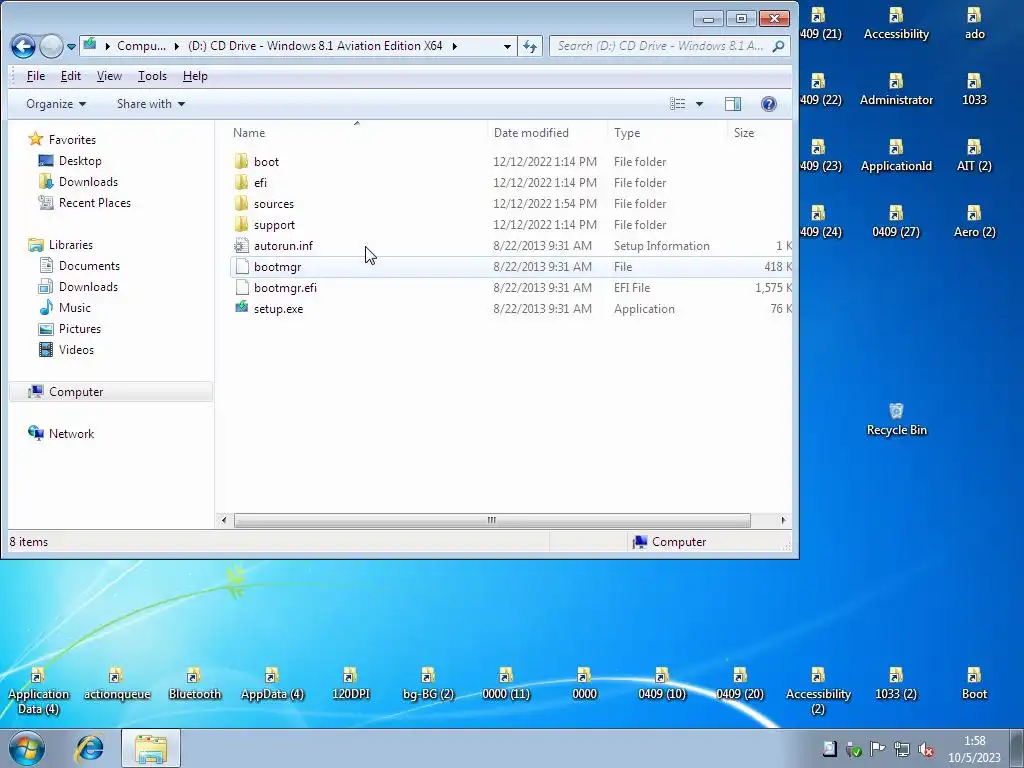Click the Compu... breadcrumb segment in the address bar

click(x=141, y=46)
